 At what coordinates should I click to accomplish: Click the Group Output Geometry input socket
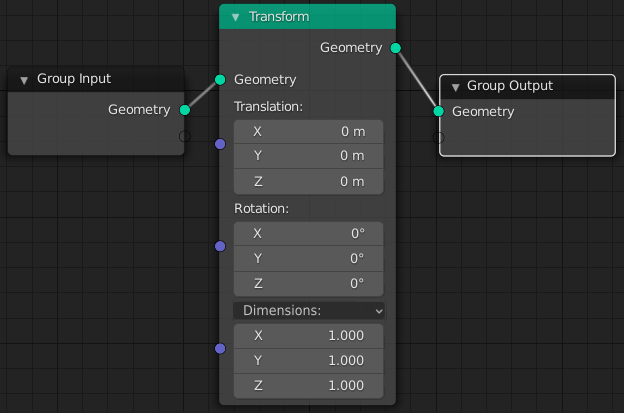tap(439, 111)
